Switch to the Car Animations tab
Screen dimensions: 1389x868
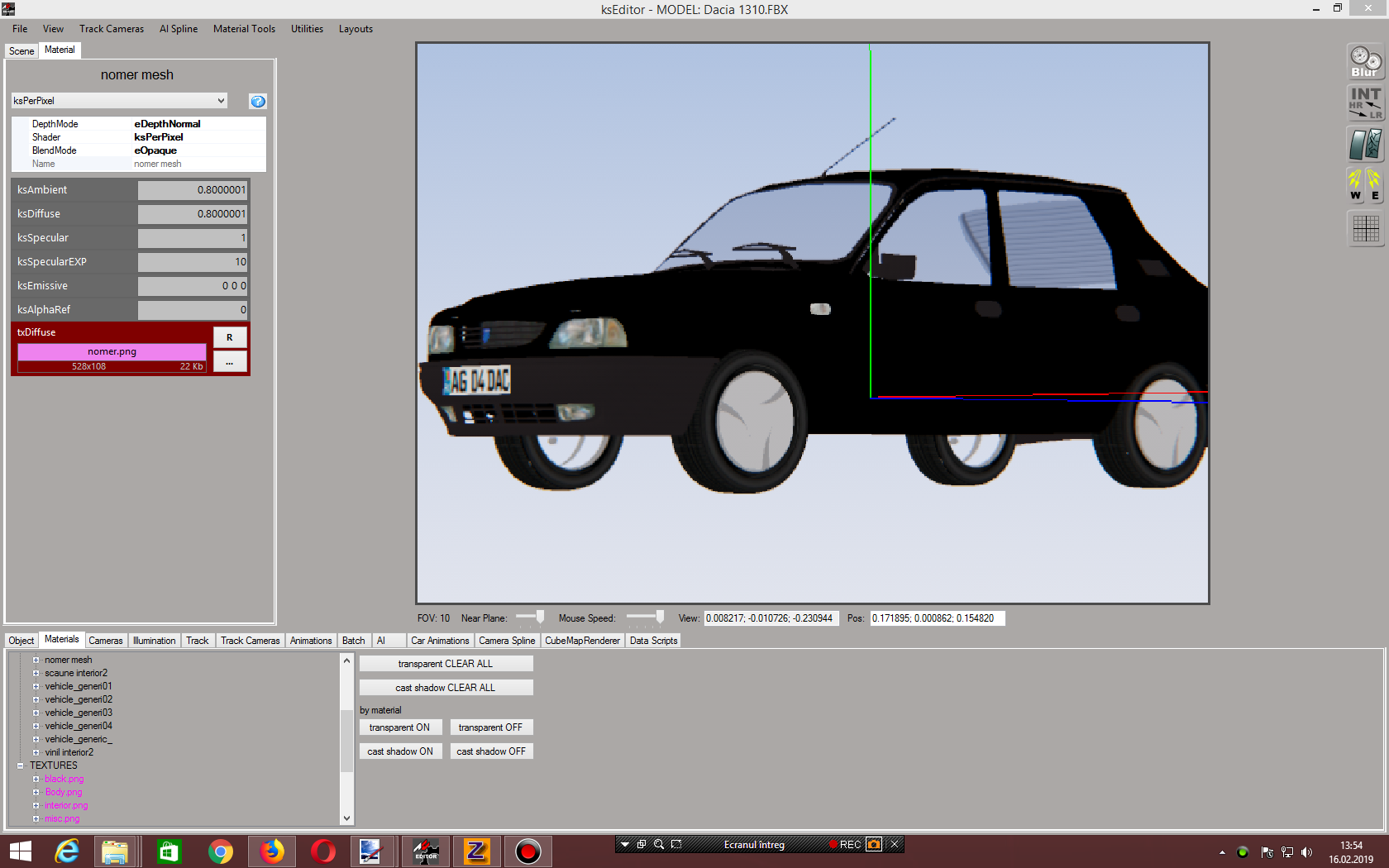pos(440,641)
